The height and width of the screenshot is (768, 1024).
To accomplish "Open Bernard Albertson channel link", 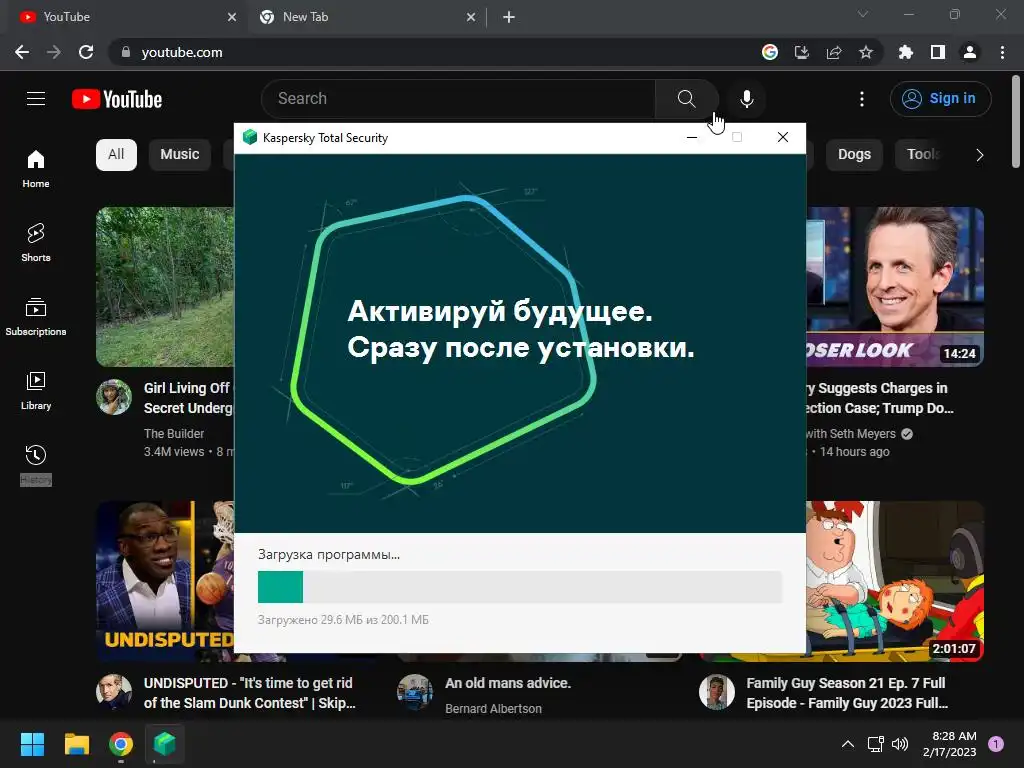I will [493, 709].
